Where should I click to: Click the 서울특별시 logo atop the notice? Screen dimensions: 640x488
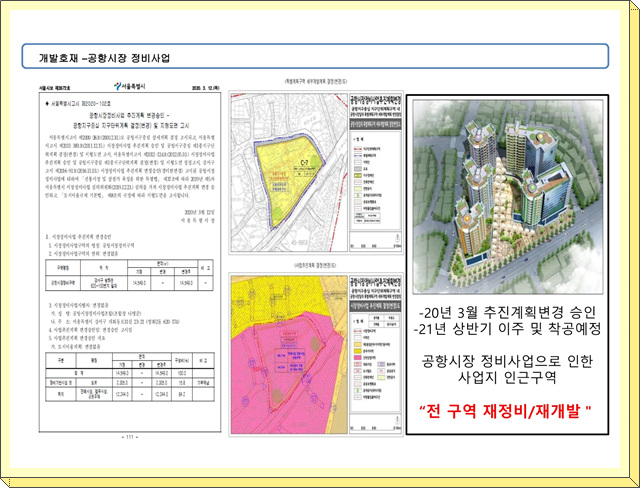tap(129, 87)
